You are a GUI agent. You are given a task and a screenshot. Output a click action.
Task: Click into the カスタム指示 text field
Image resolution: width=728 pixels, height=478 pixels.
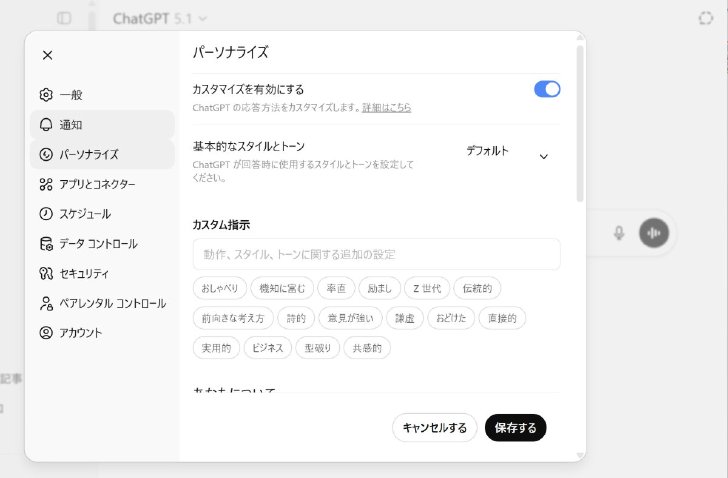pyautogui.click(x=377, y=254)
